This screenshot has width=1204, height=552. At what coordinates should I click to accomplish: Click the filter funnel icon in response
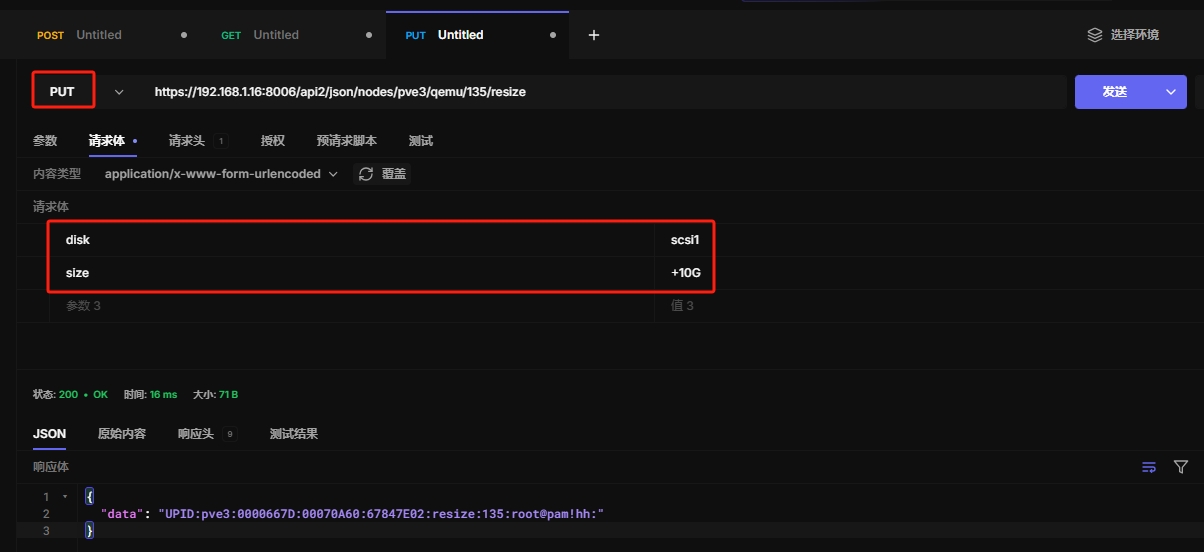pyautogui.click(x=1180, y=467)
